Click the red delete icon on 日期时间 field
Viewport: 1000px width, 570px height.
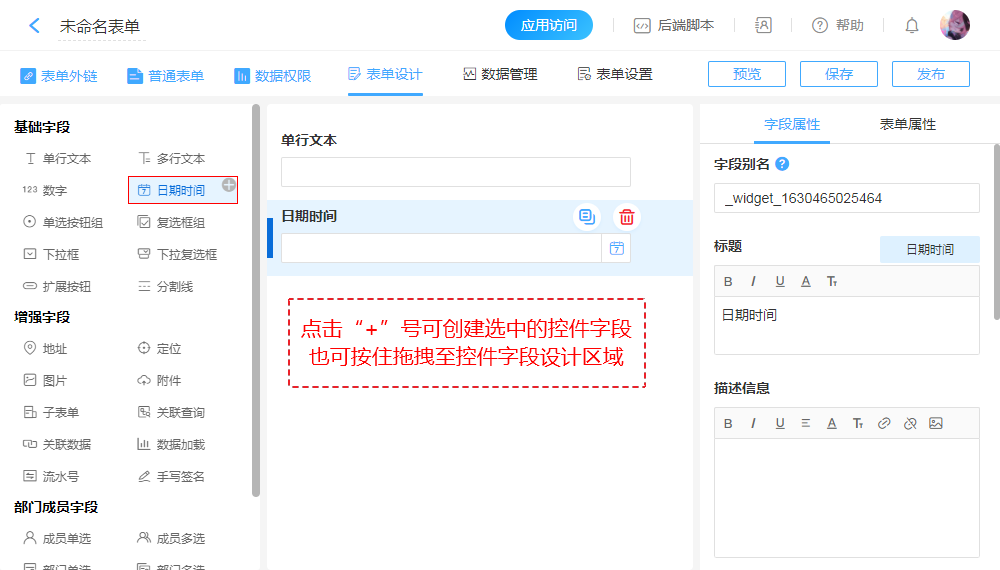626,217
